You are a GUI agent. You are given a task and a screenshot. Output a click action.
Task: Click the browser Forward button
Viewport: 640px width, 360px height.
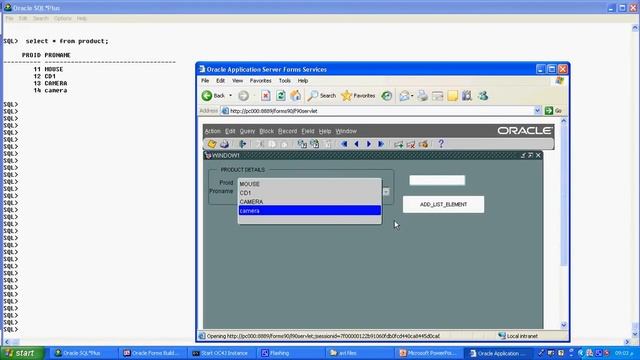click(x=243, y=96)
